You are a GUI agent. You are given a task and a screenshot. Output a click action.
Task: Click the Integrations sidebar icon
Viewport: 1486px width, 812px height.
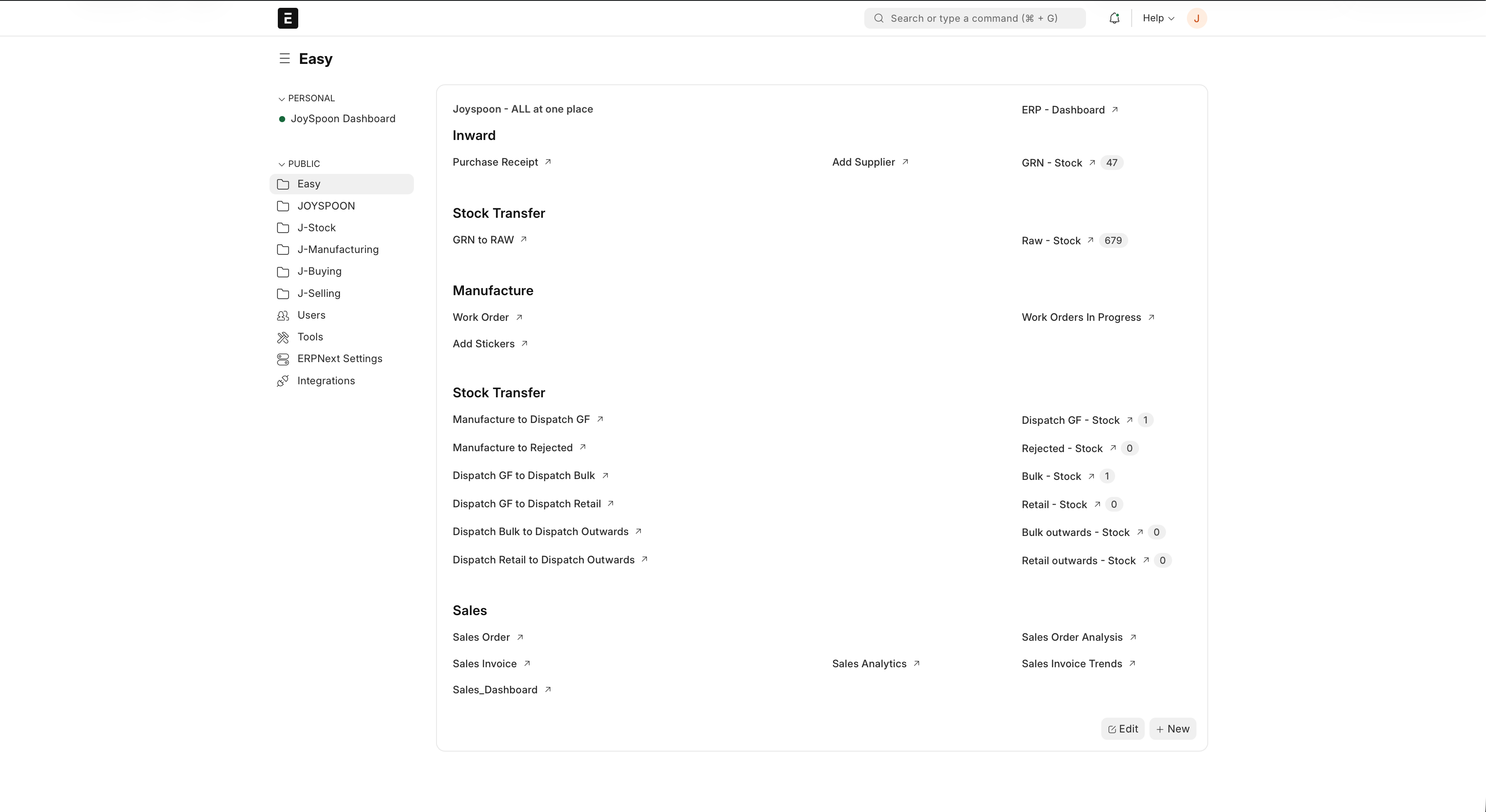[283, 381]
